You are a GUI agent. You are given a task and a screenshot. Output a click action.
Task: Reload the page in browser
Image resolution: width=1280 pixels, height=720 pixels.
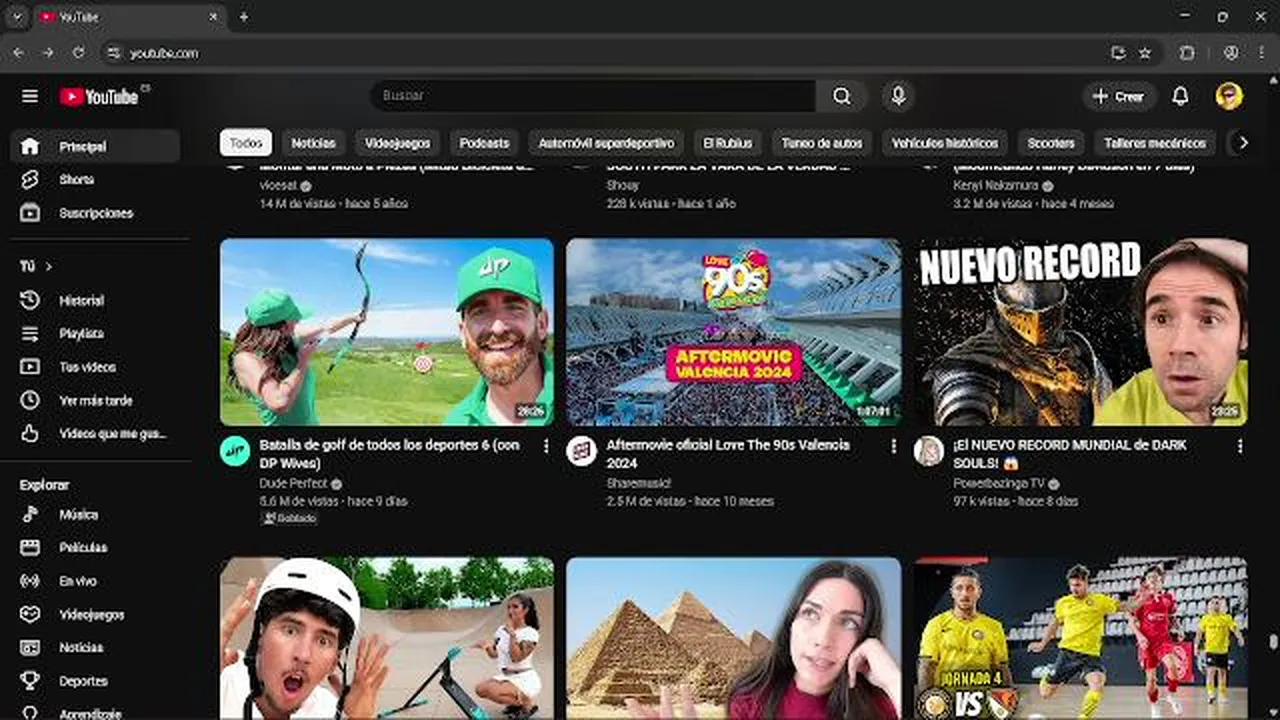(x=79, y=53)
